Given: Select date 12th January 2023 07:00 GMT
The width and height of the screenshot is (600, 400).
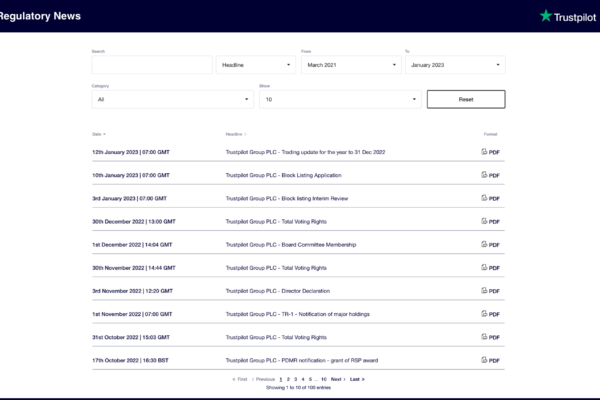Looking at the screenshot, I should (131, 152).
